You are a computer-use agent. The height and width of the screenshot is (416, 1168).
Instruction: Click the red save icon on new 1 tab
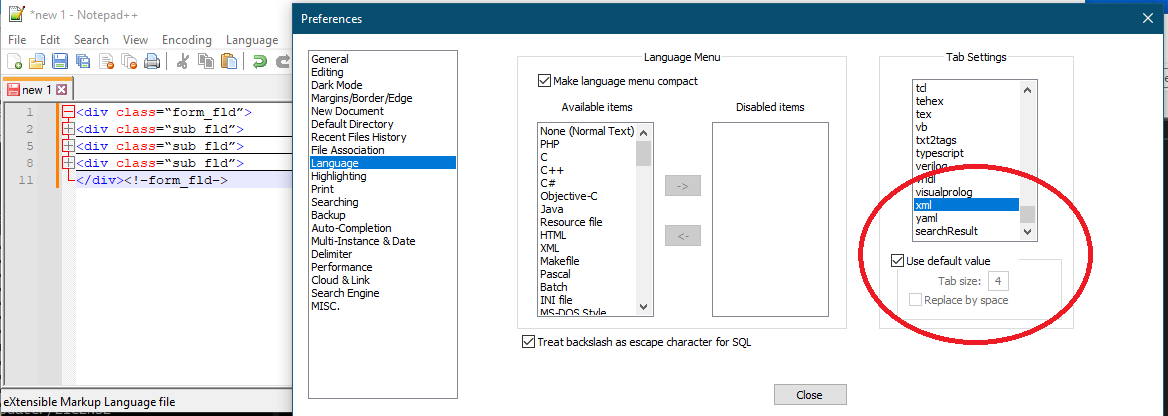(13, 90)
